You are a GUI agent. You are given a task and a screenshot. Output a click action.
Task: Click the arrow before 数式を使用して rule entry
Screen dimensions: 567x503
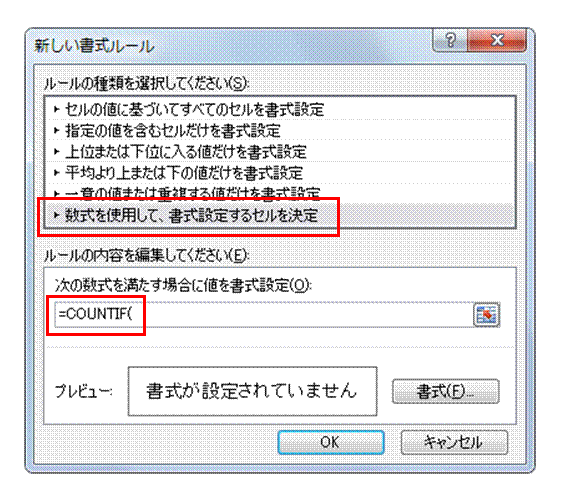pos(56,215)
